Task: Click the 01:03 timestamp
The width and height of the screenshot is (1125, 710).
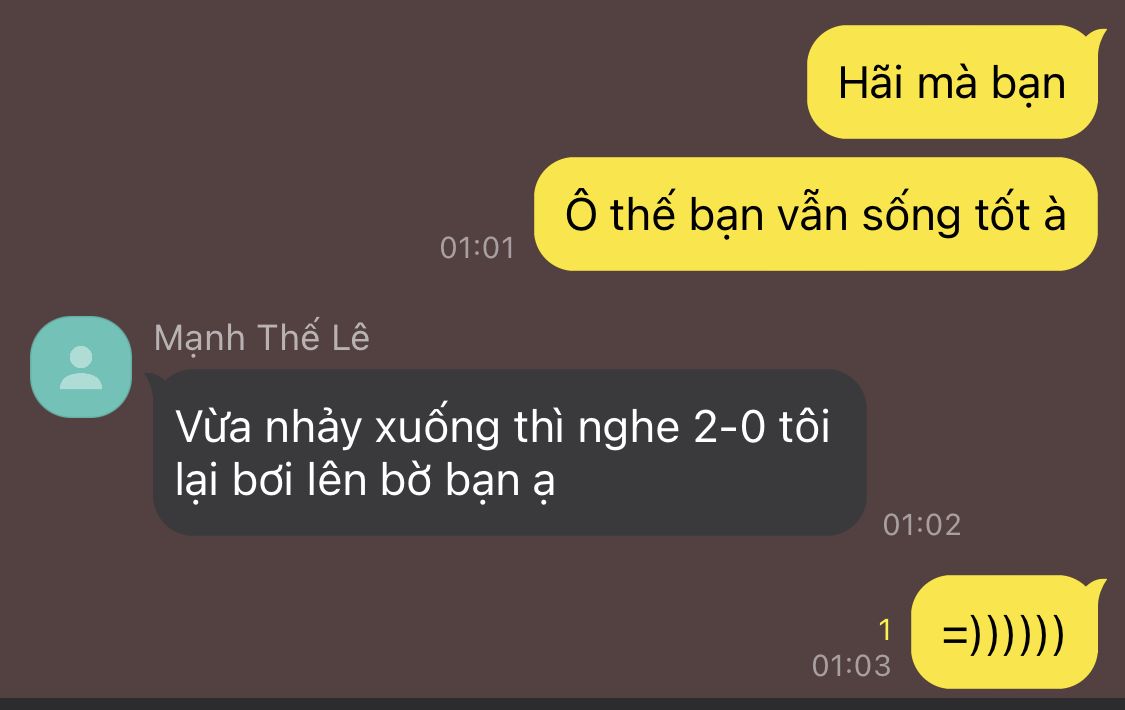Action: click(x=852, y=666)
